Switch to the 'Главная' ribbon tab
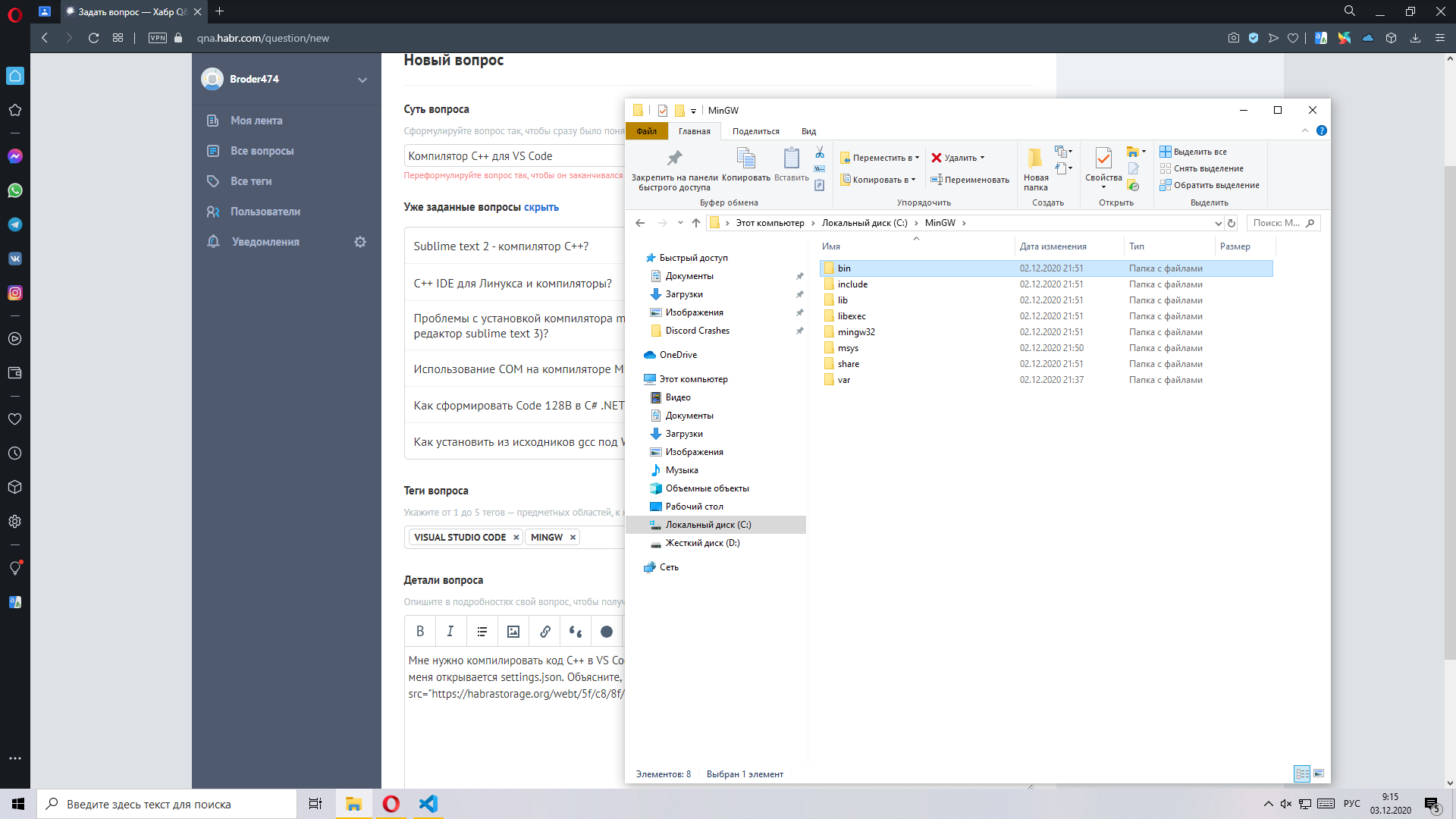This screenshot has width=1456, height=819. (695, 131)
